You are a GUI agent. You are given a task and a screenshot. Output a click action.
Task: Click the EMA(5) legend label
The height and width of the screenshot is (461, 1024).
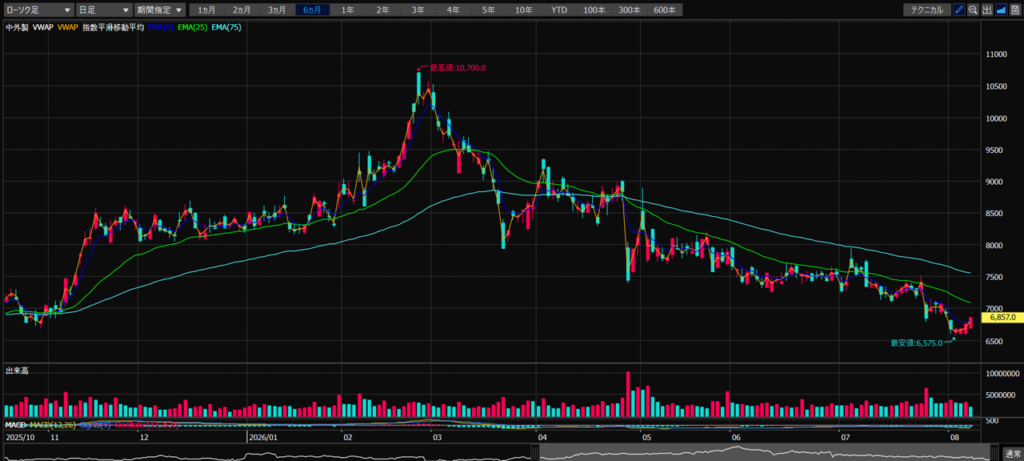[162, 27]
